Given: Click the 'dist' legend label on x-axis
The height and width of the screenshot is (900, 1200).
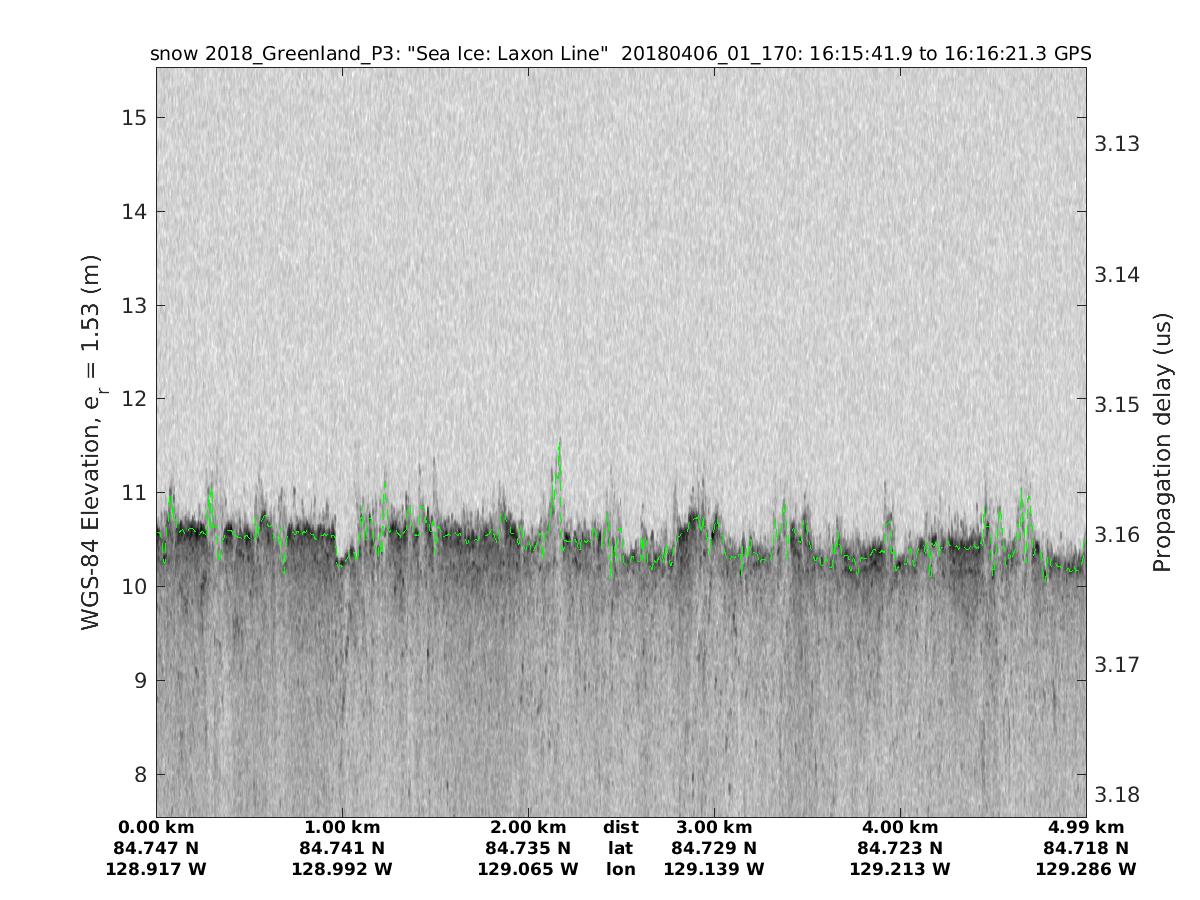Looking at the screenshot, I should point(620,827).
